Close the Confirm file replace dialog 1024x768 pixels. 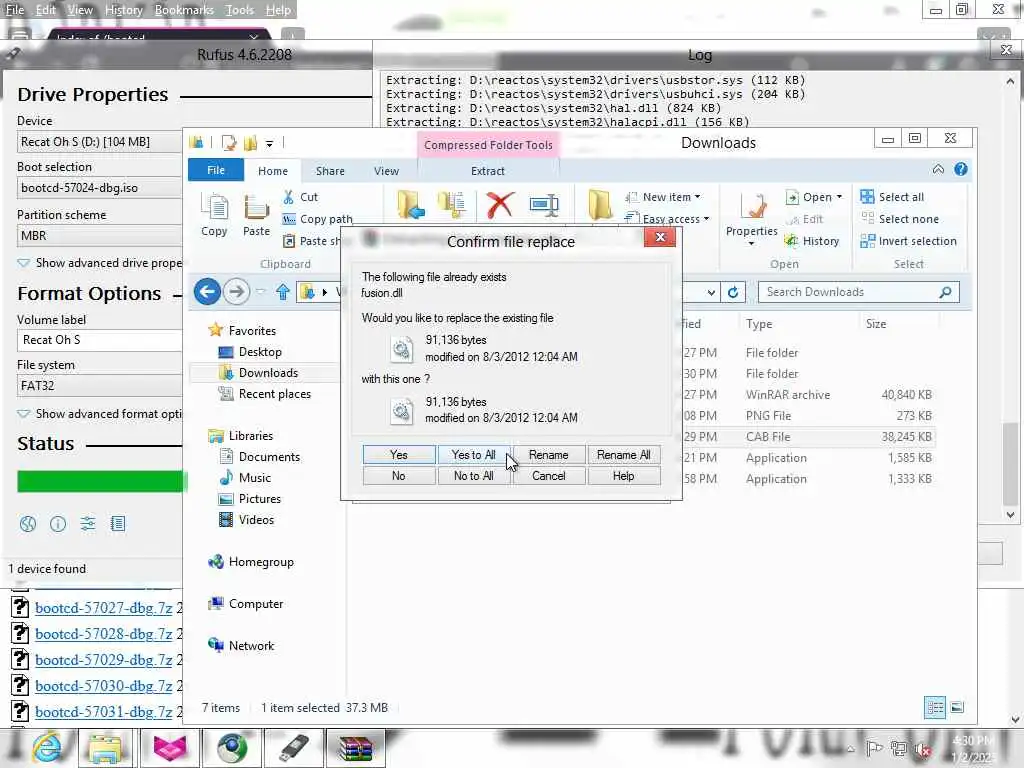coord(660,237)
